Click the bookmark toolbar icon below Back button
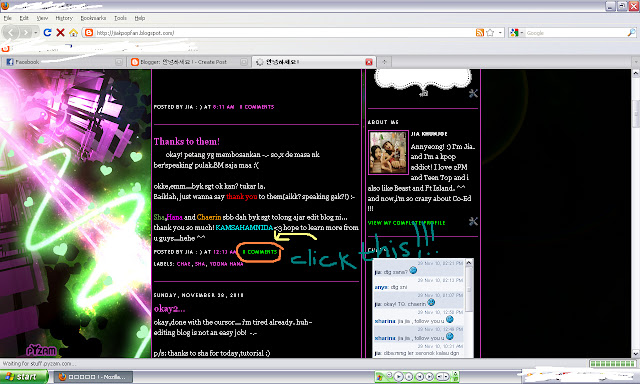 5,49
